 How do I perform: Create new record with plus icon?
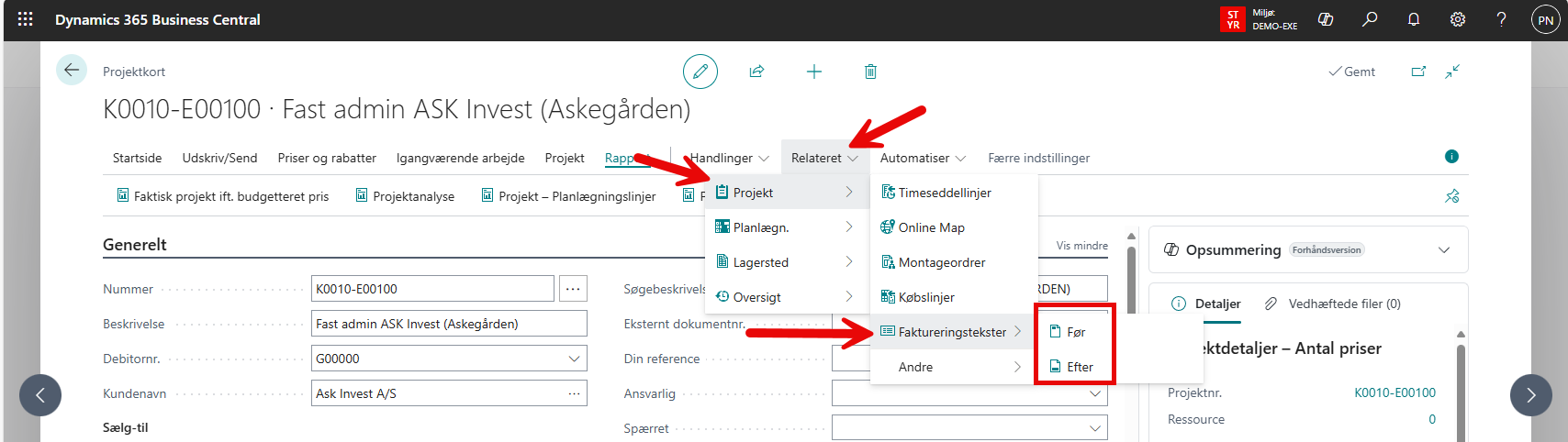pos(814,72)
